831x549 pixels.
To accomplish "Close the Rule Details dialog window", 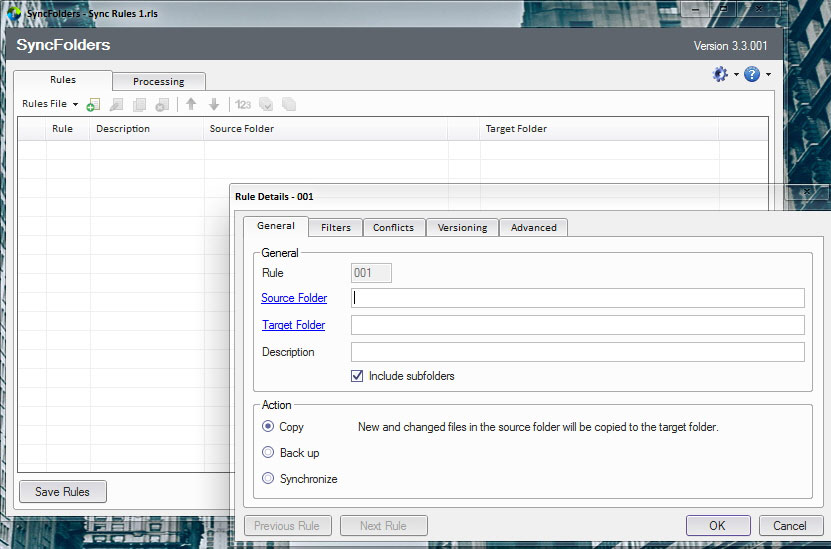I will pos(807,191).
